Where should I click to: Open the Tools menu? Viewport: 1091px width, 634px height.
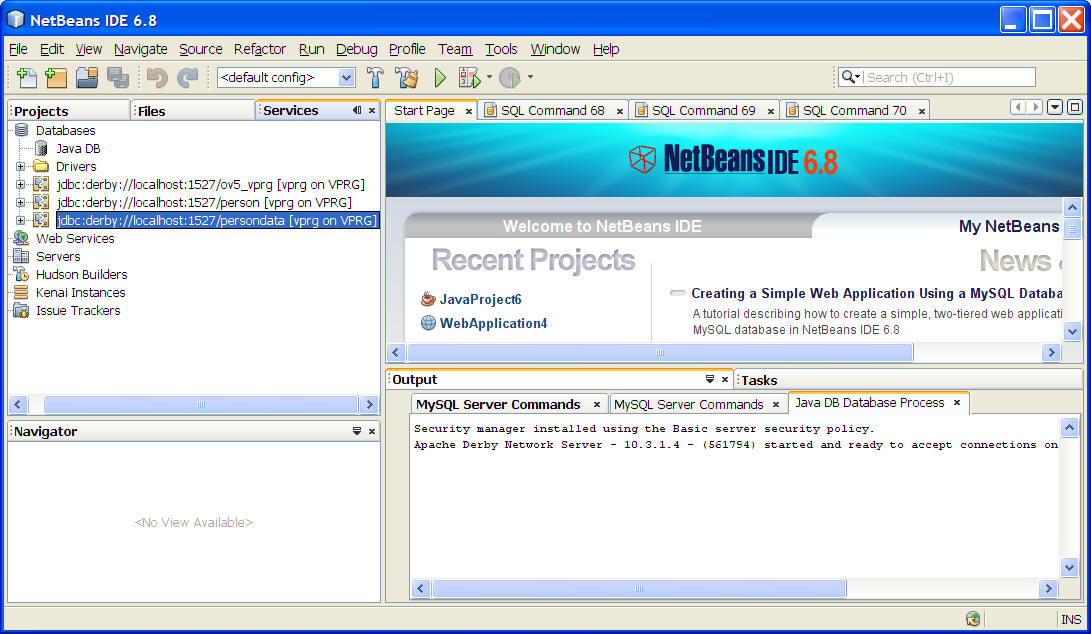tap(501, 49)
